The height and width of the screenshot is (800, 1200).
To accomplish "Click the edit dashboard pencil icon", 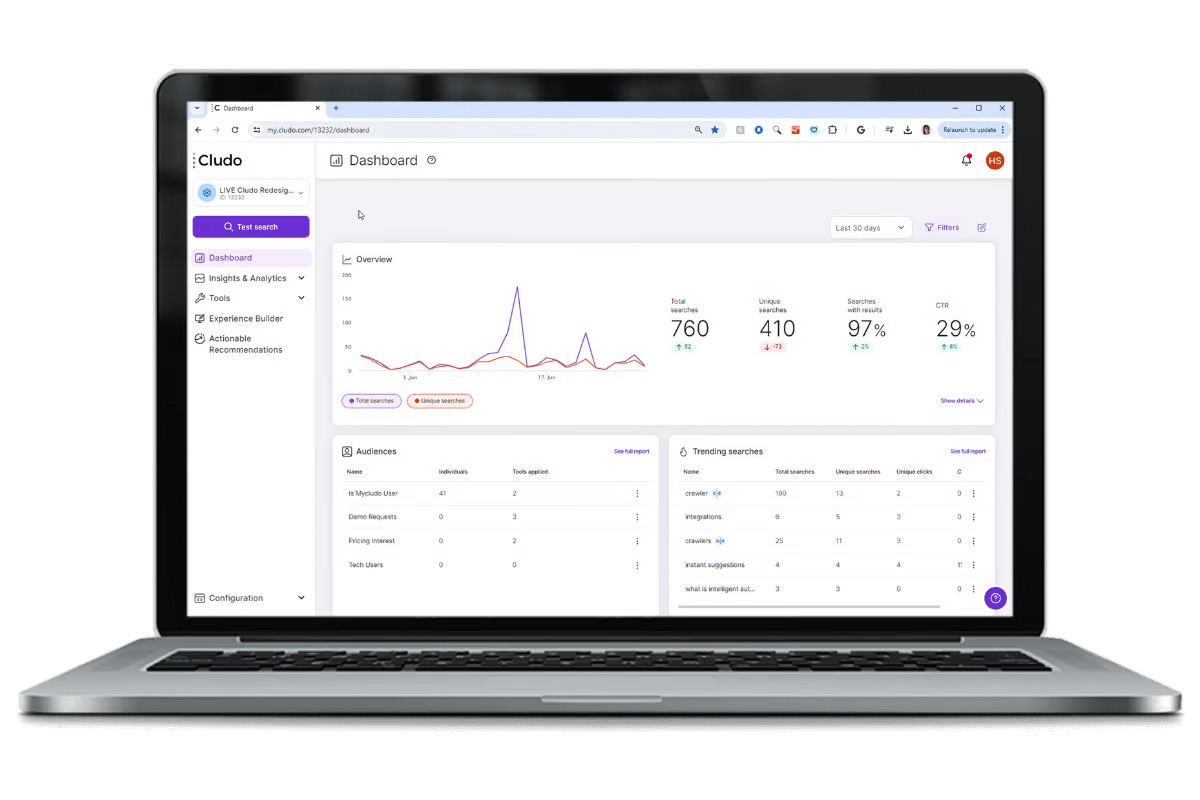I will click(982, 228).
